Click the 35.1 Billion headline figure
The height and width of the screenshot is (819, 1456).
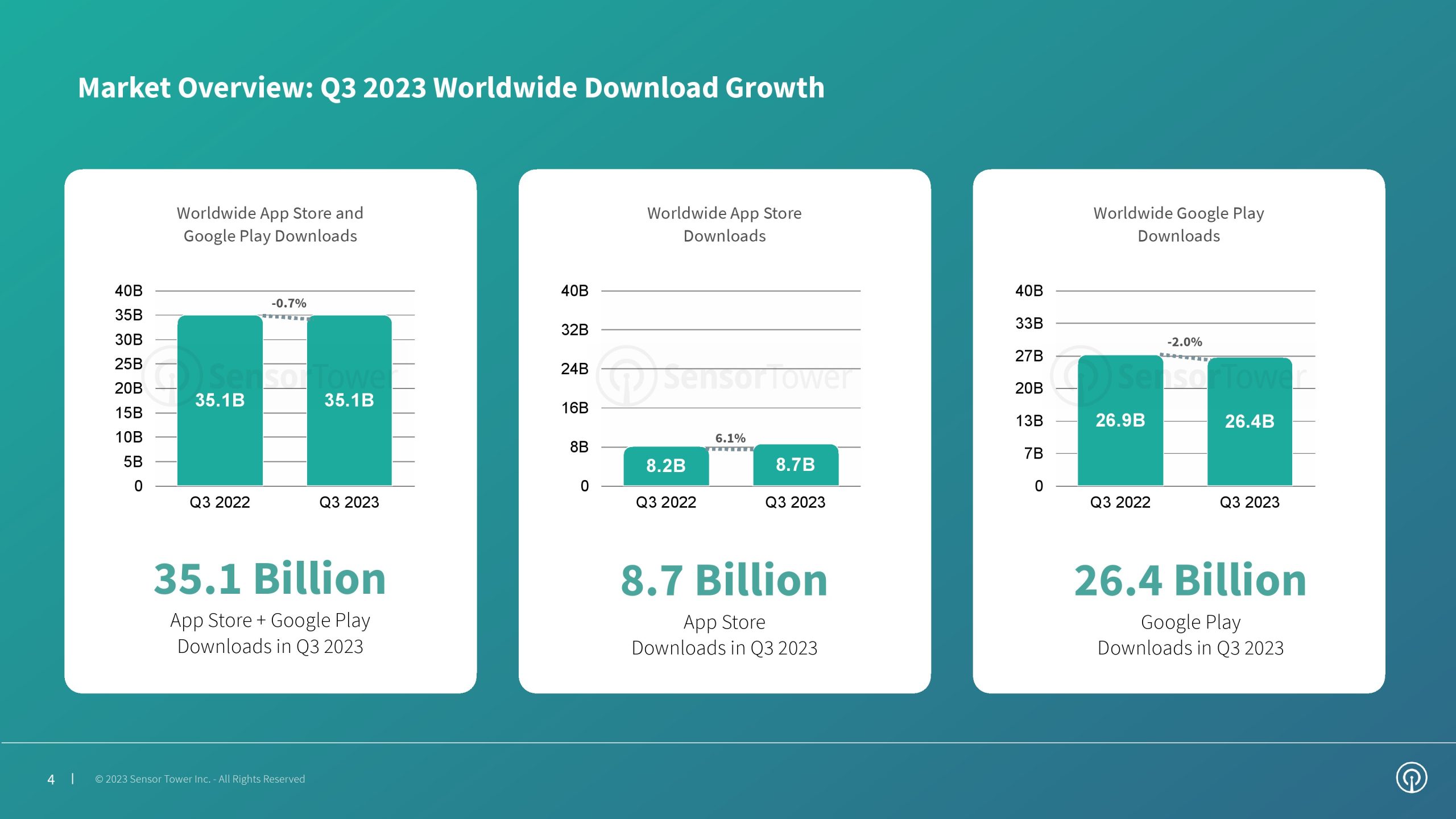[x=270, y=579]
